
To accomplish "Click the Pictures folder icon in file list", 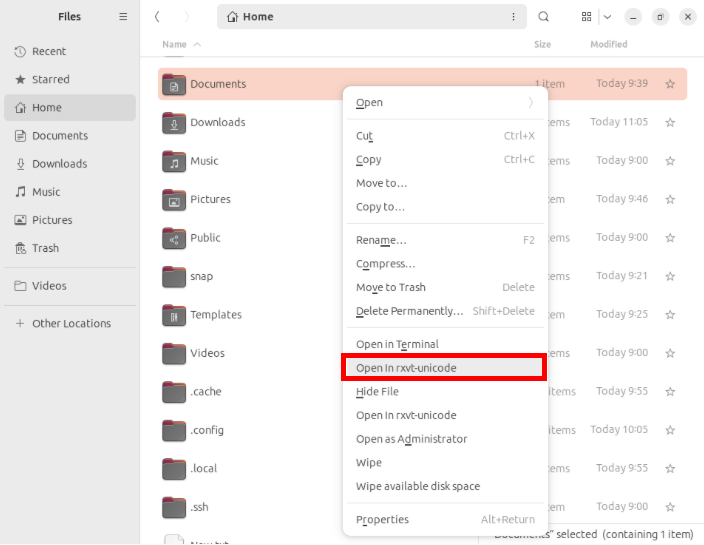I will [x=174, y=200].
